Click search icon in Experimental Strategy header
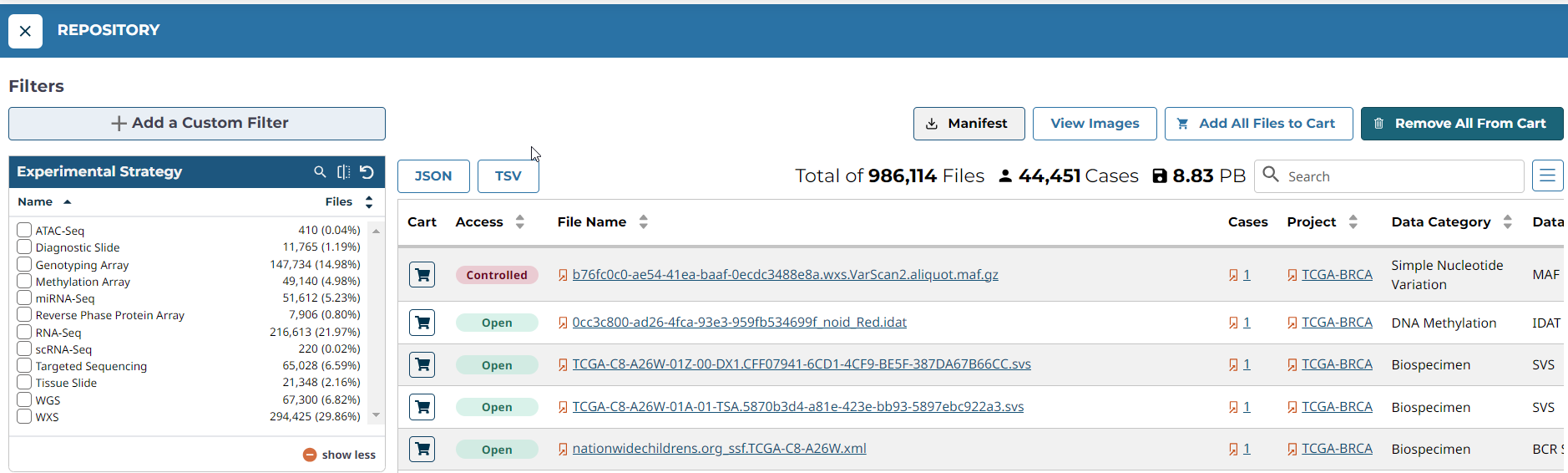Image resolution: width=1568 pixels, height=473 pixels. point(320,171)
